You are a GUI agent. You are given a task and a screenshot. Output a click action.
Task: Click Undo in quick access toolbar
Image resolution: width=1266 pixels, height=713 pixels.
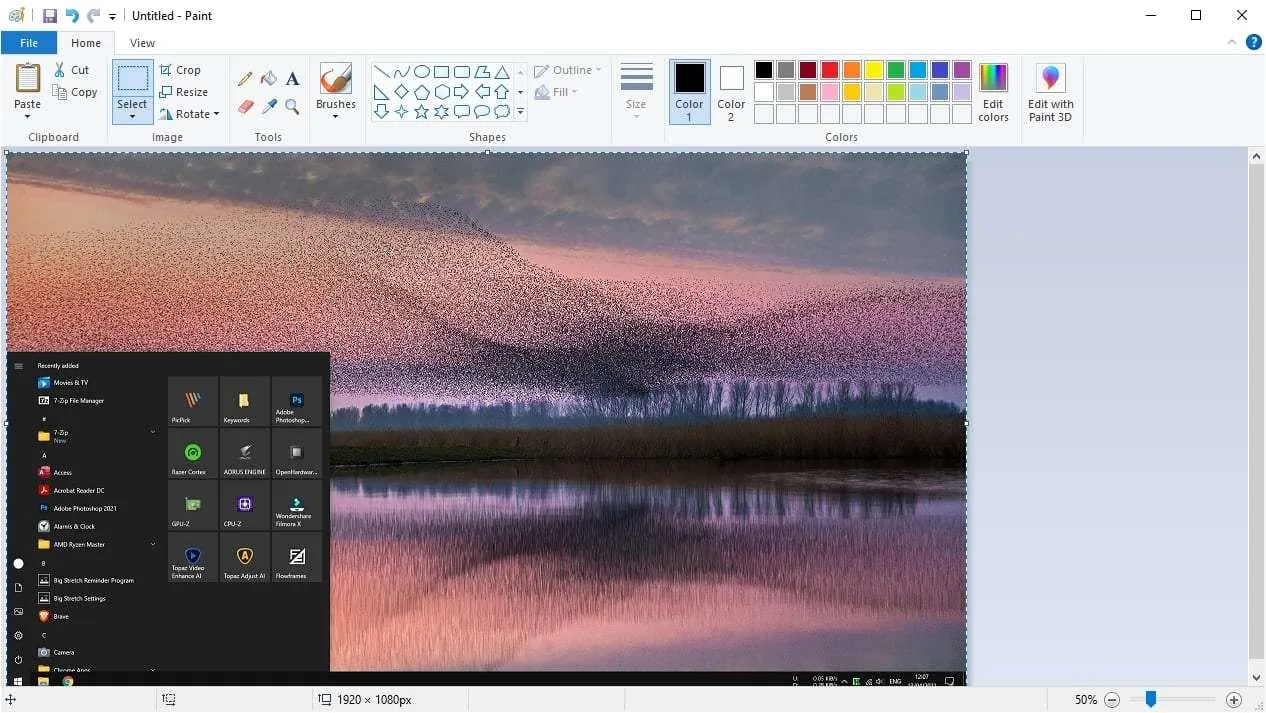point(72,16)
